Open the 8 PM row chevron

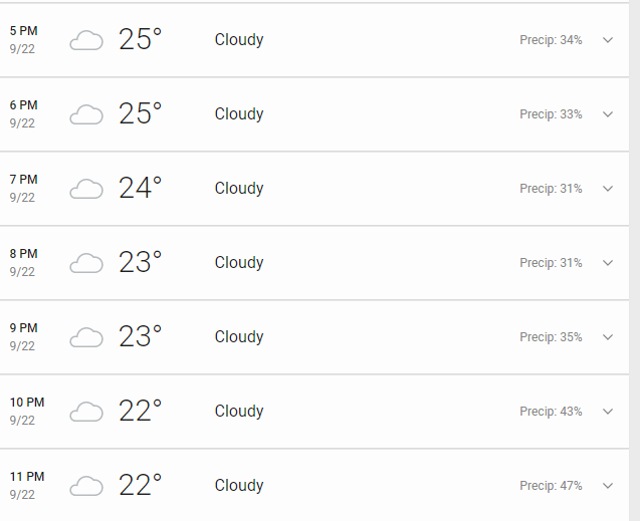point(608,263)
